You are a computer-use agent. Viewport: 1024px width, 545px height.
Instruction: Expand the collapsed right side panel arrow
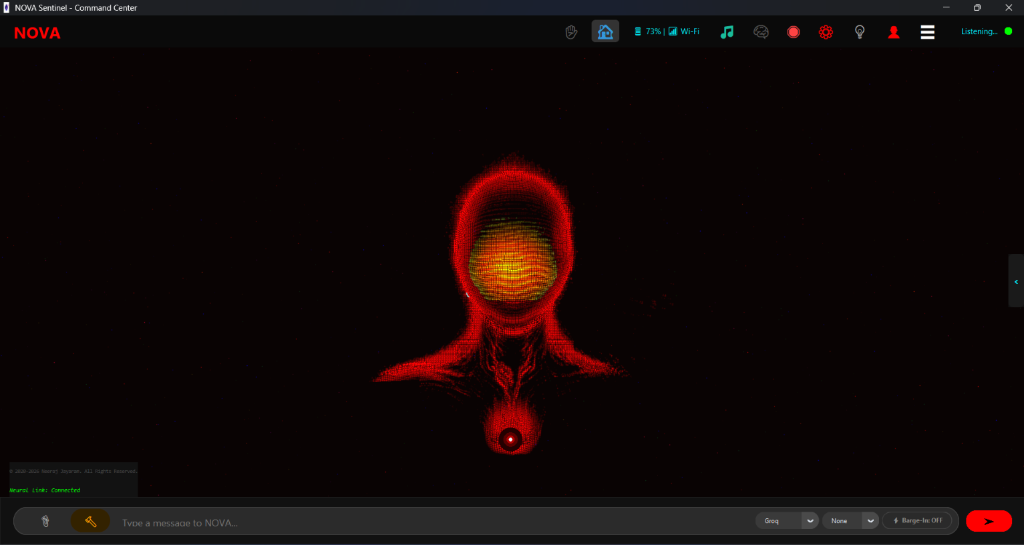pyautogui.click(x=1016, y=281)
